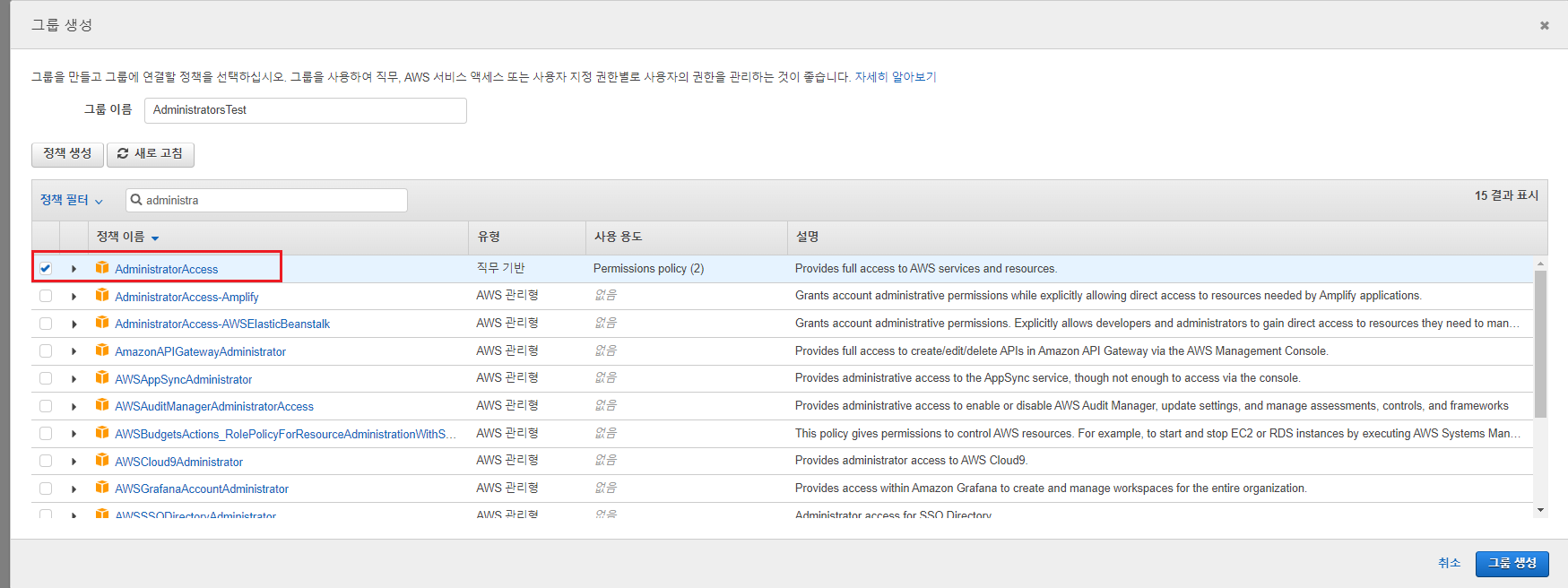Expand the AdministratorAccess-AWSElasticBeanstalk row details
1568x588 pixels.
pos(74,324)
